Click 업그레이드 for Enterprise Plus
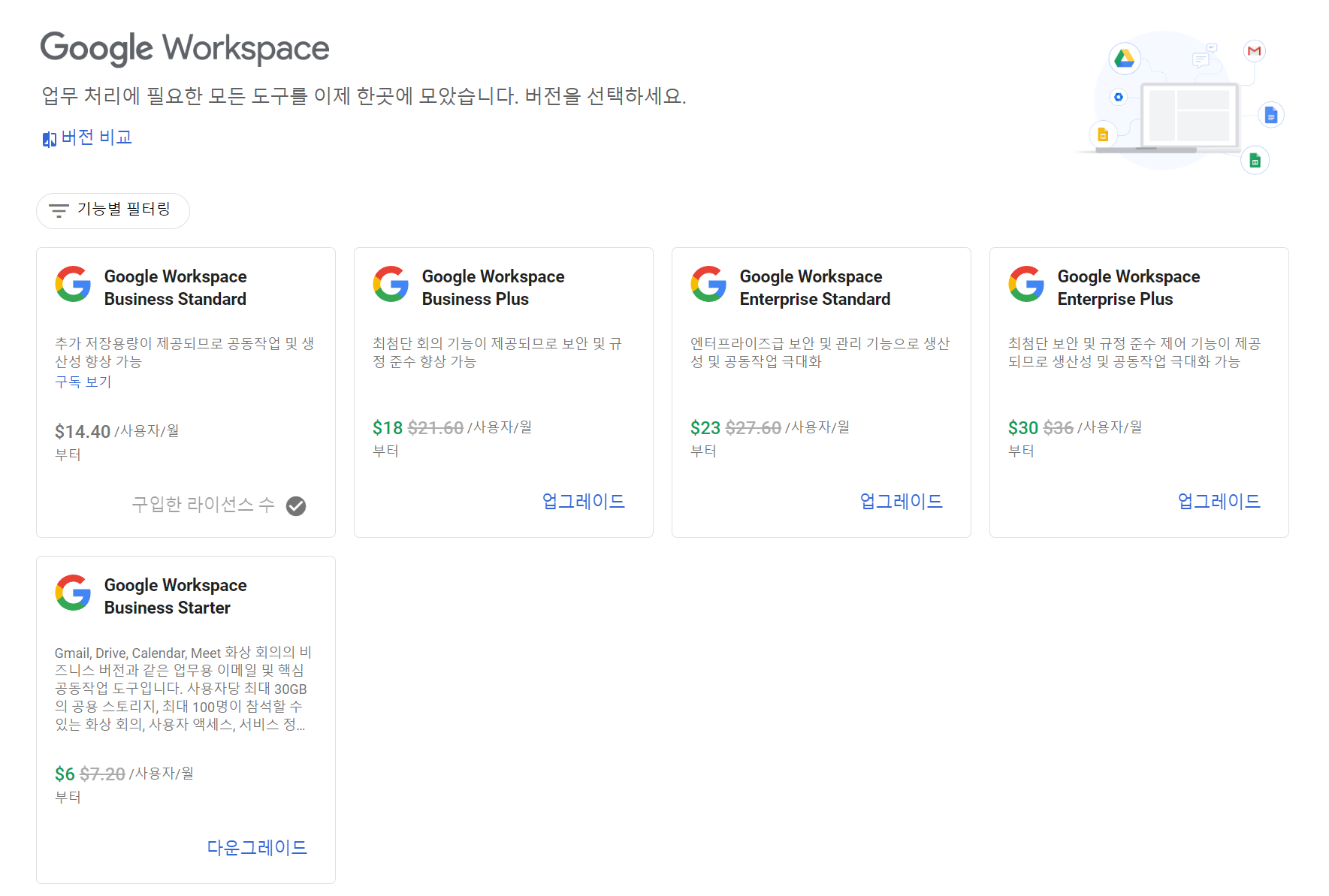The image size is (1329, 896). pos(1219,501)
